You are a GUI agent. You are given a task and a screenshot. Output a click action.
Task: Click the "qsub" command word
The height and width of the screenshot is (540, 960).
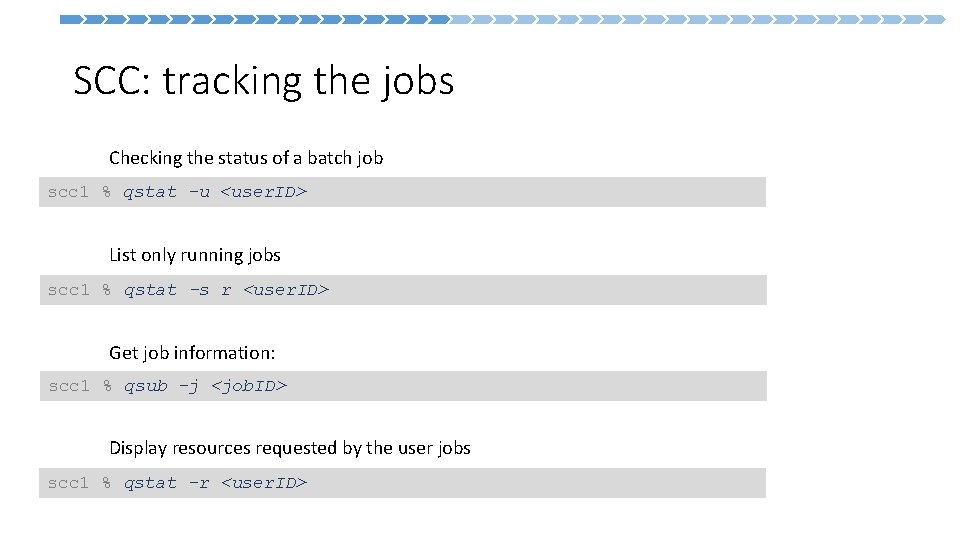pyautogui.click(x=145, y=386)
